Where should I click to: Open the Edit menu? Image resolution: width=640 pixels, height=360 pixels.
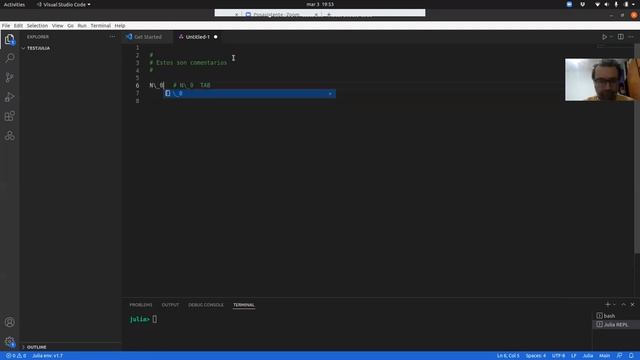pos(18,25)
